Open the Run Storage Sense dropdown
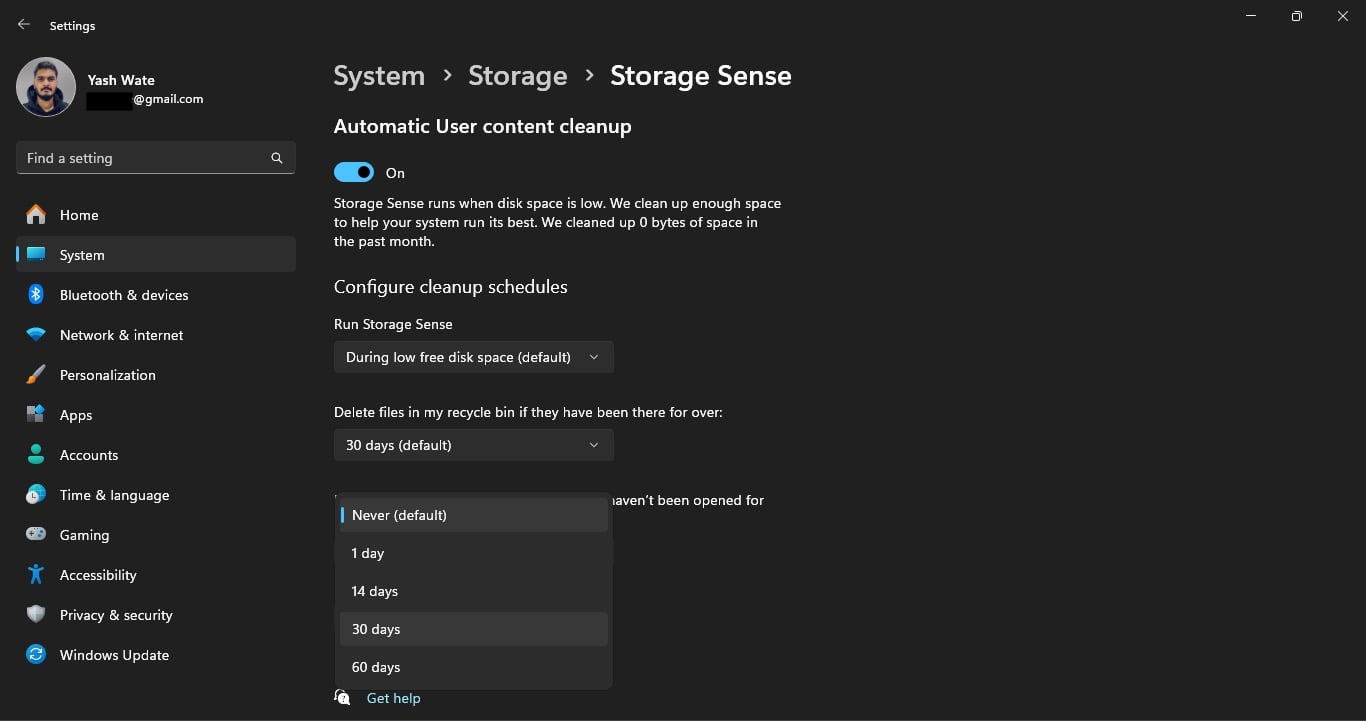Image resolution: width=1366 pixels, height=721 pixels. [x=473, y=357]
